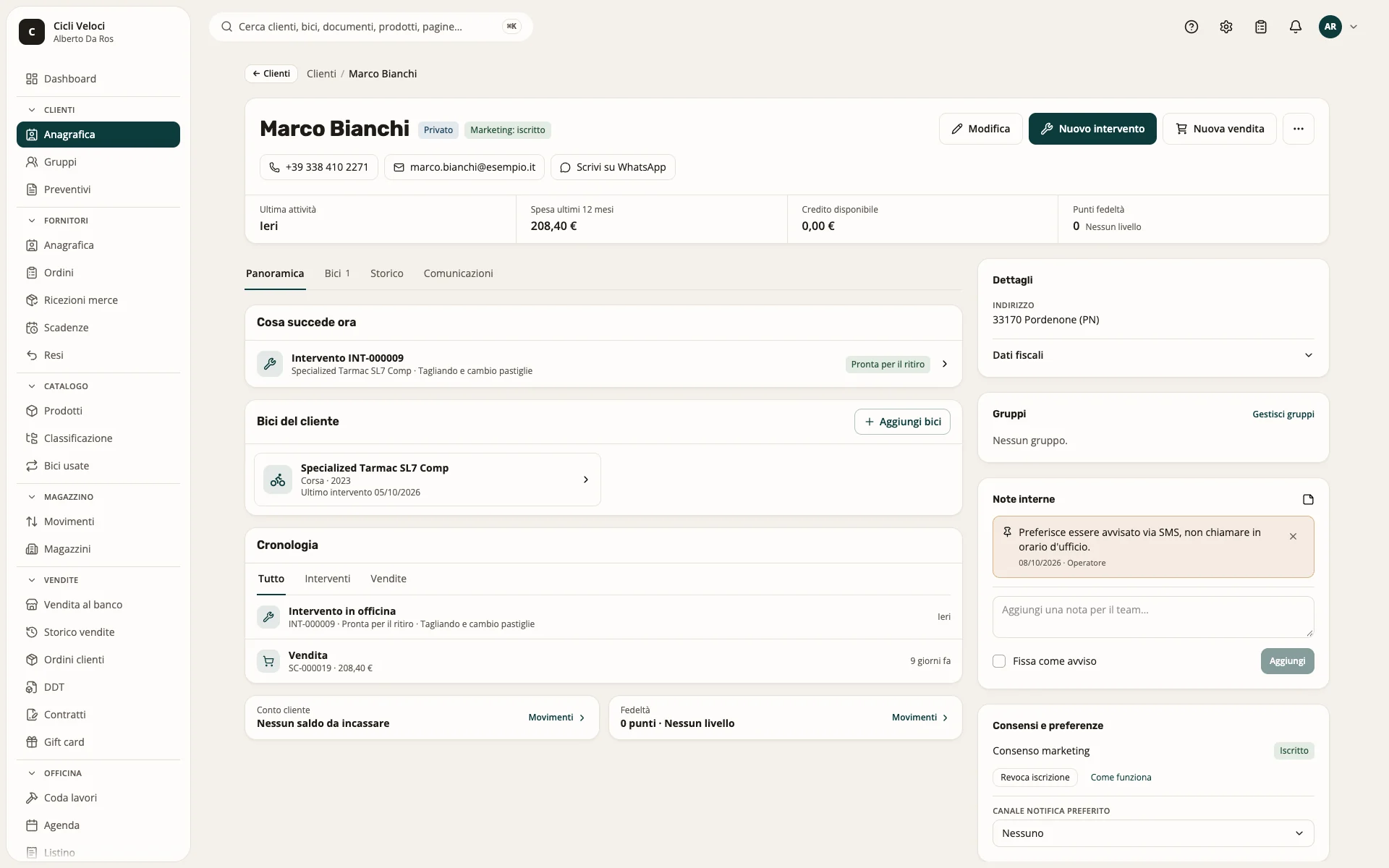Focus the team note text area
Viewport: 1389px width, 868px height.
tap(1153, 617)
